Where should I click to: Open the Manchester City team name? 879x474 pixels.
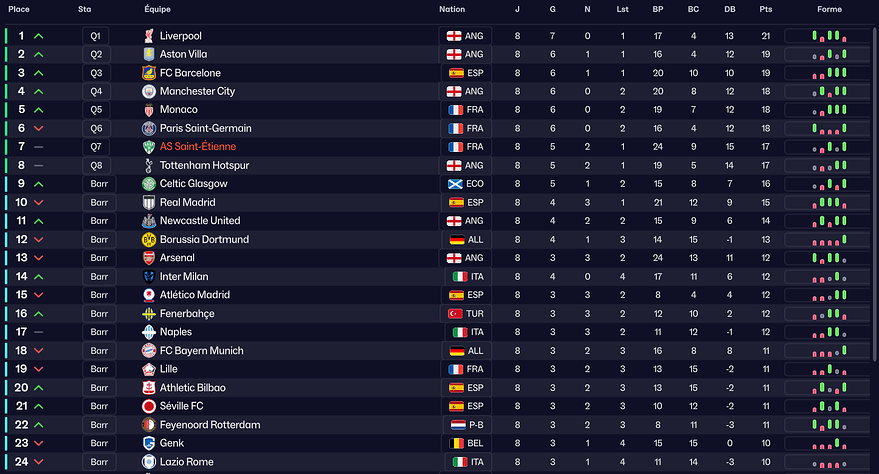pyautogui.click(x=197, y=92)
